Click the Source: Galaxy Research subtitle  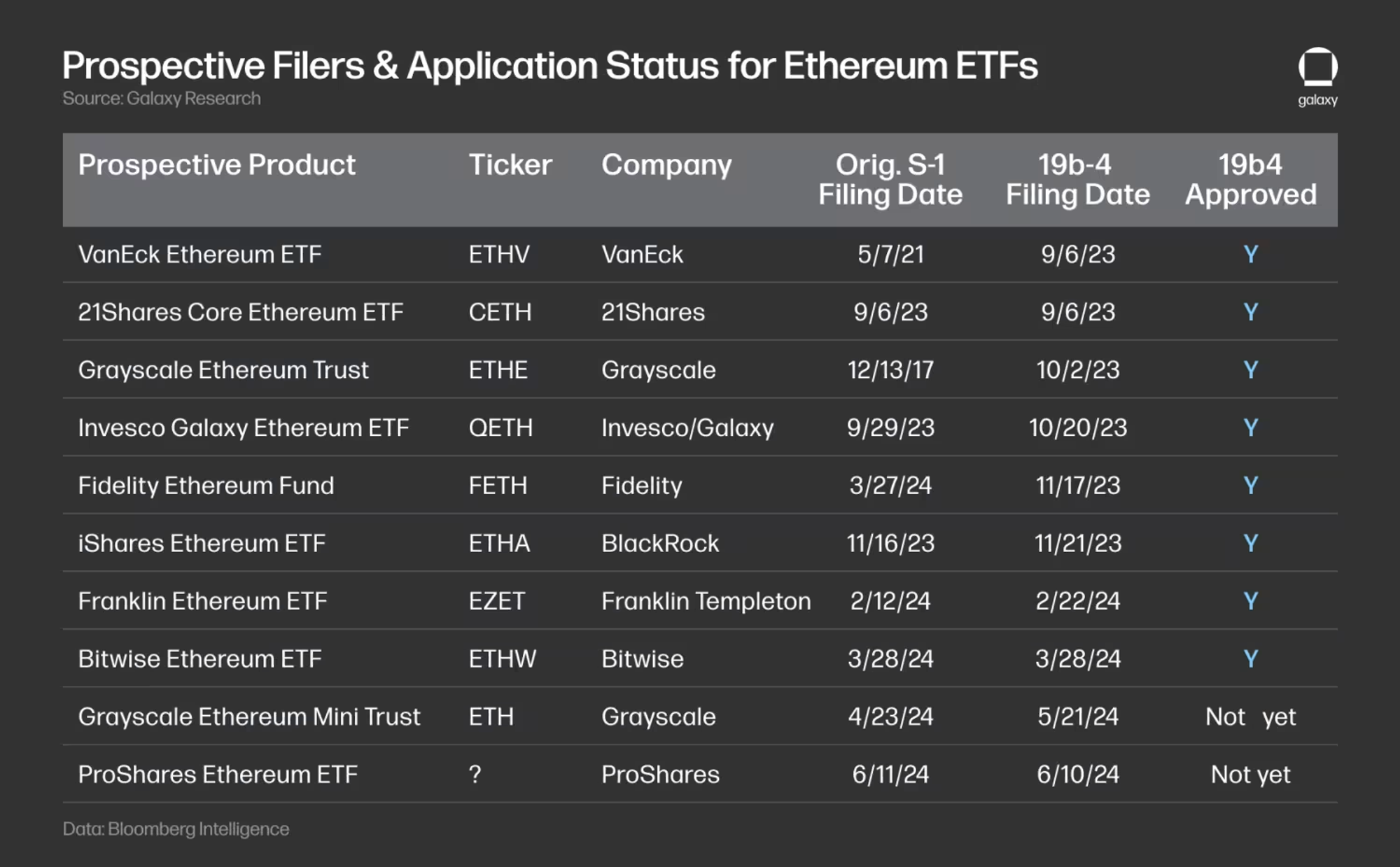coord(161,99)
